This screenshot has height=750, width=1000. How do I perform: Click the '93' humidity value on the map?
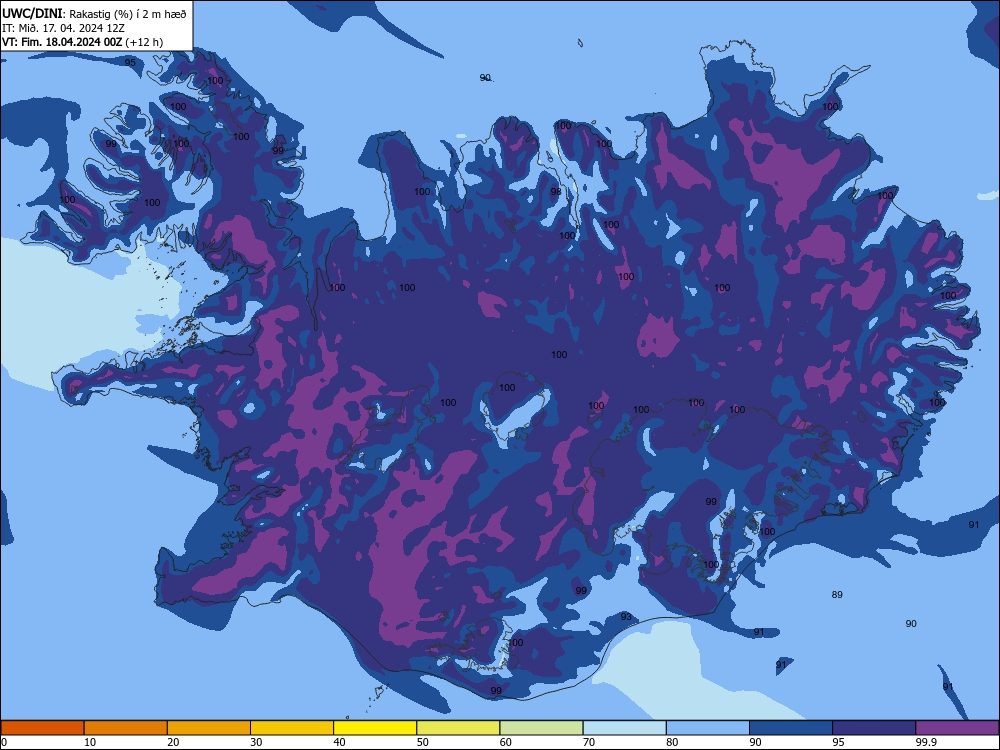point(626,616)
